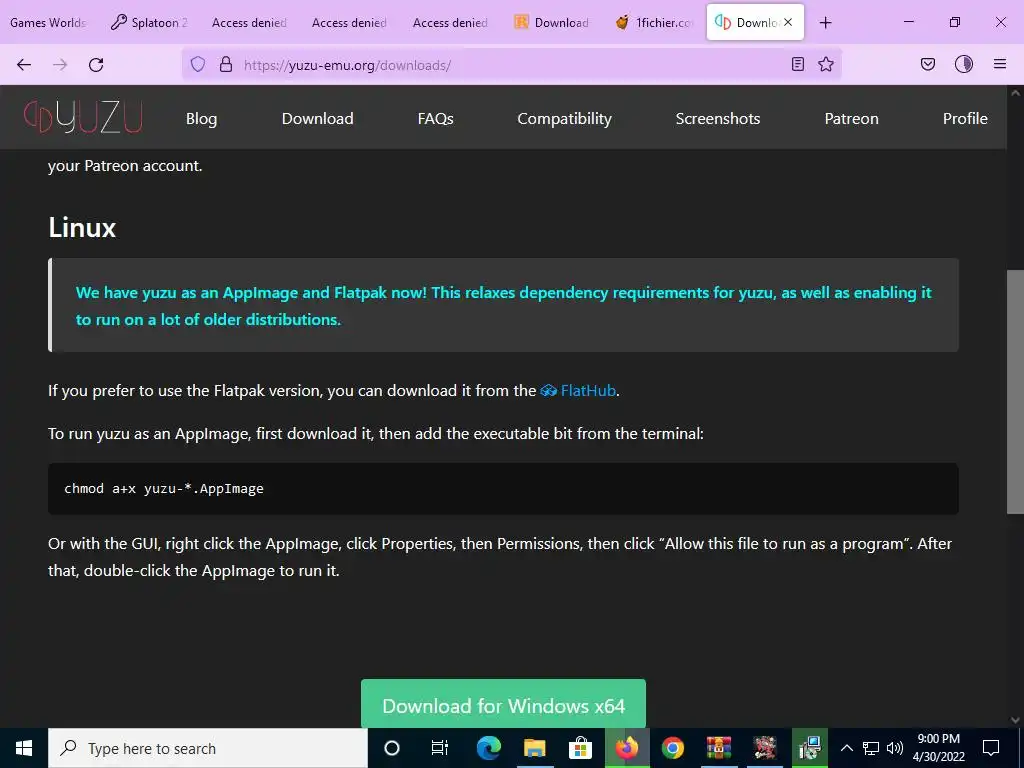Click the chmod a+x yuzu-*.AppImage code text

[x=164, y=488]
